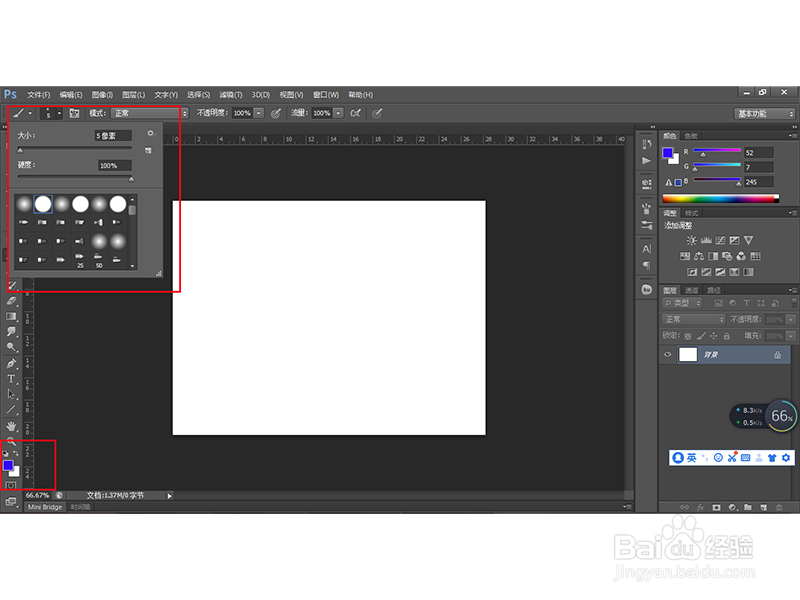Open the flow 100% dropdown arrow
This screenshot has width=800, height=600.
pos(338,113)
